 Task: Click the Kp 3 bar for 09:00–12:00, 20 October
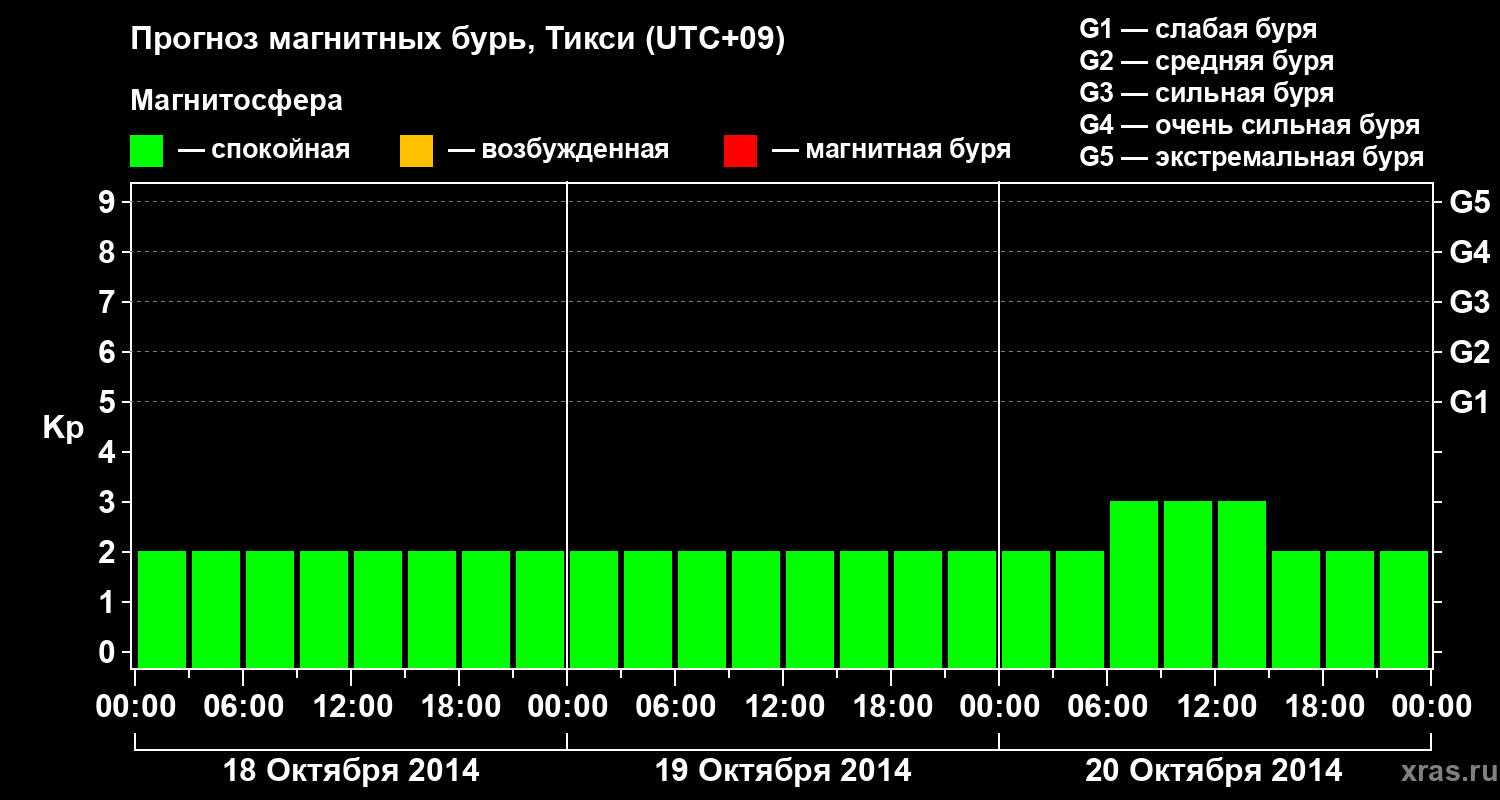(x=1188, y=584)
